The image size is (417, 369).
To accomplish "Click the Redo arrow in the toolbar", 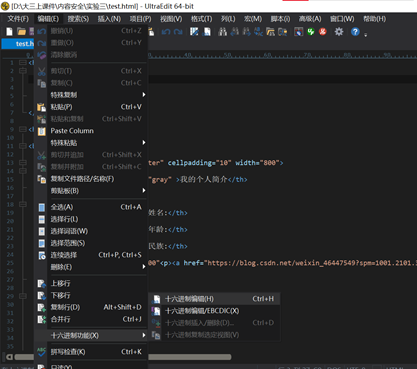I will coord(178,32).
